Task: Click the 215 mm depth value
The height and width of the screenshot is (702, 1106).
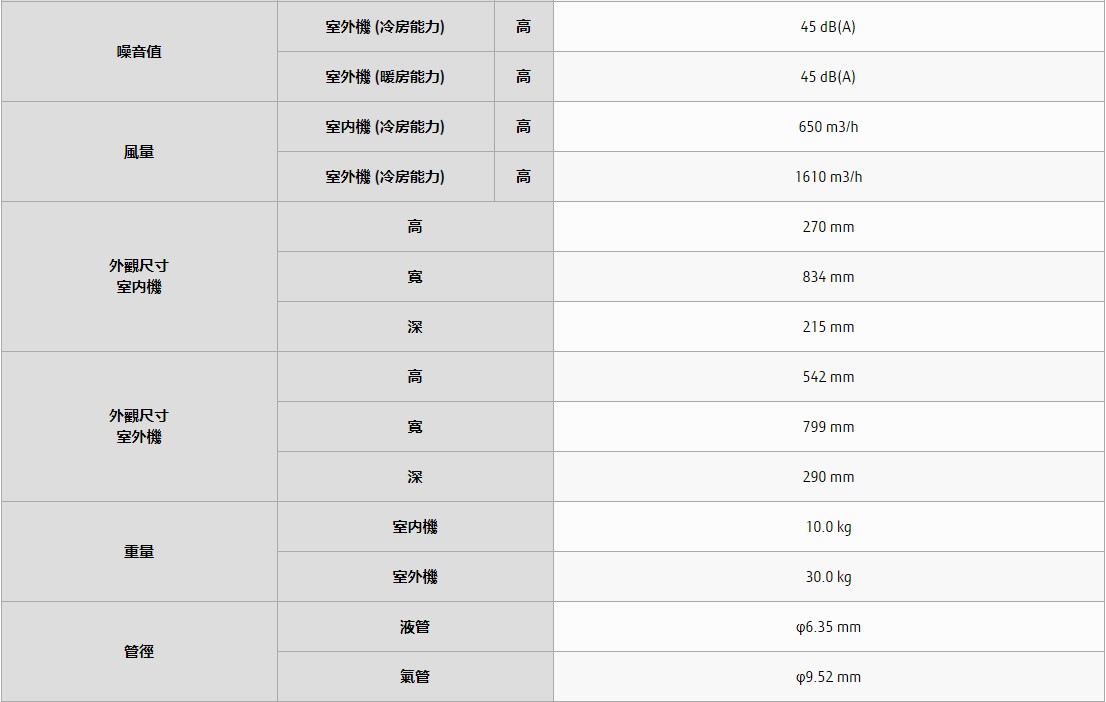Action: click(x=828, y=327)
